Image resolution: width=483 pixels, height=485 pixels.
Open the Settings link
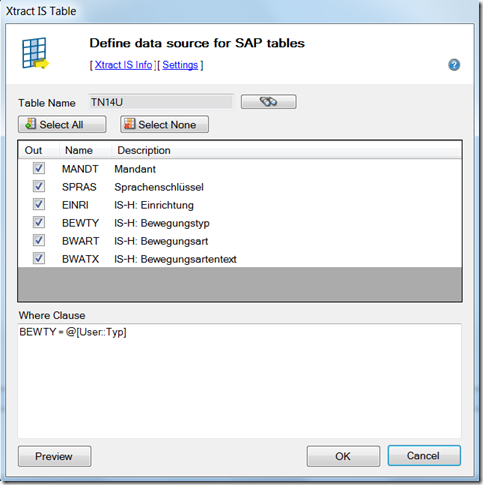[180, 65]
